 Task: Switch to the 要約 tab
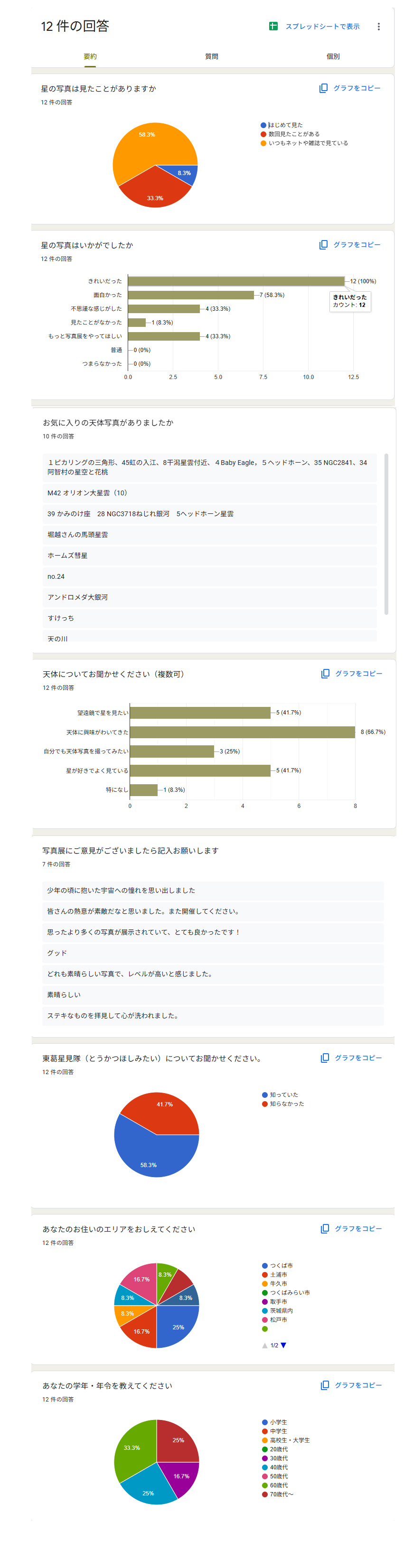[90, 56]
